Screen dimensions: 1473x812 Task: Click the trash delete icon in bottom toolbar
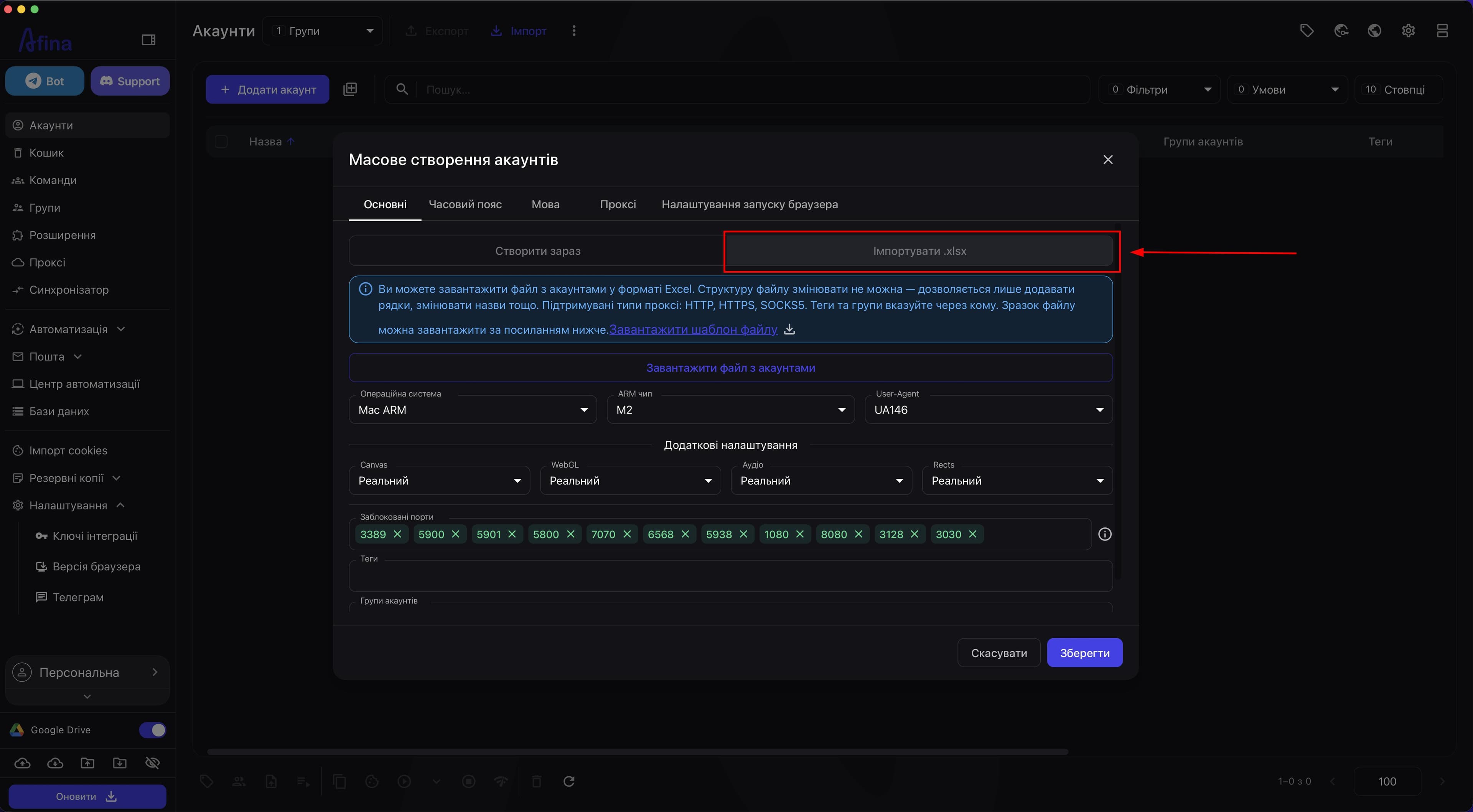tap(536, 781)
